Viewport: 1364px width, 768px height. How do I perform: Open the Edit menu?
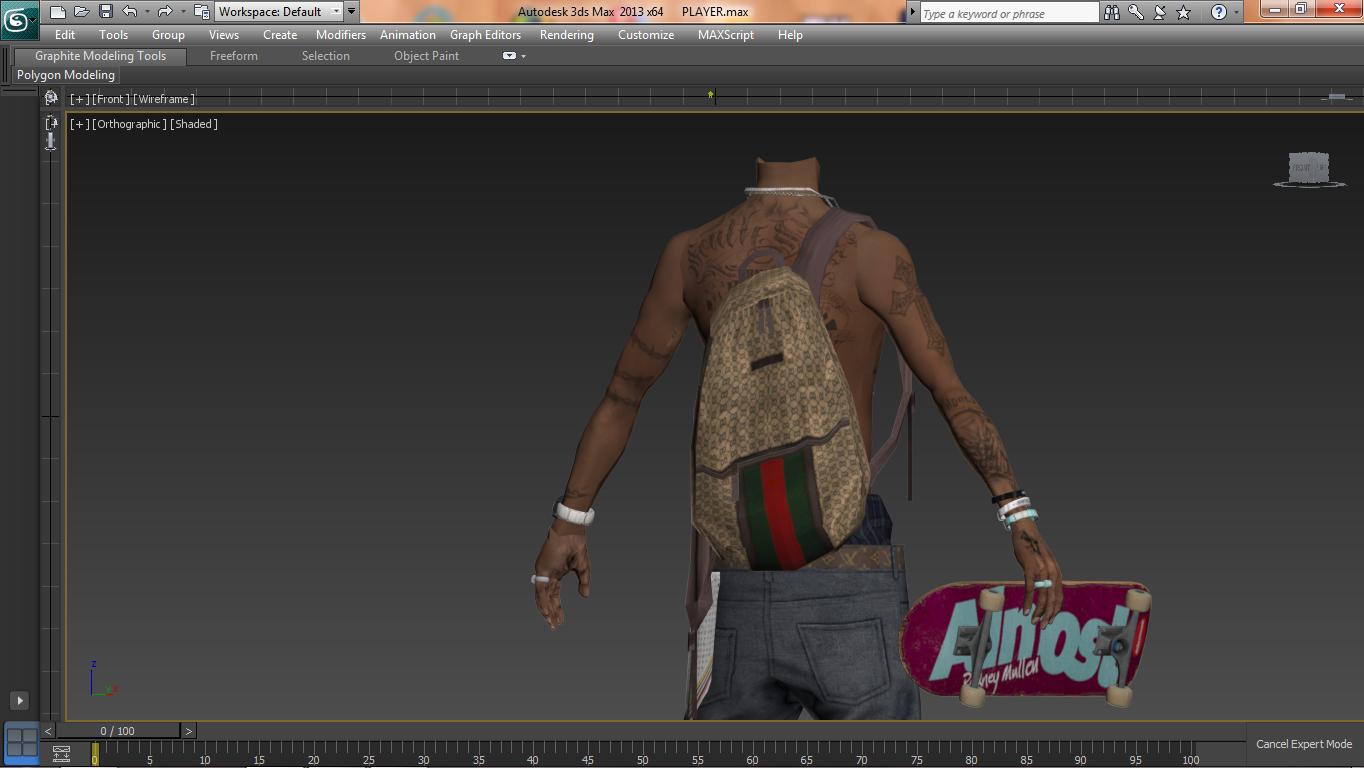[65, 35]
